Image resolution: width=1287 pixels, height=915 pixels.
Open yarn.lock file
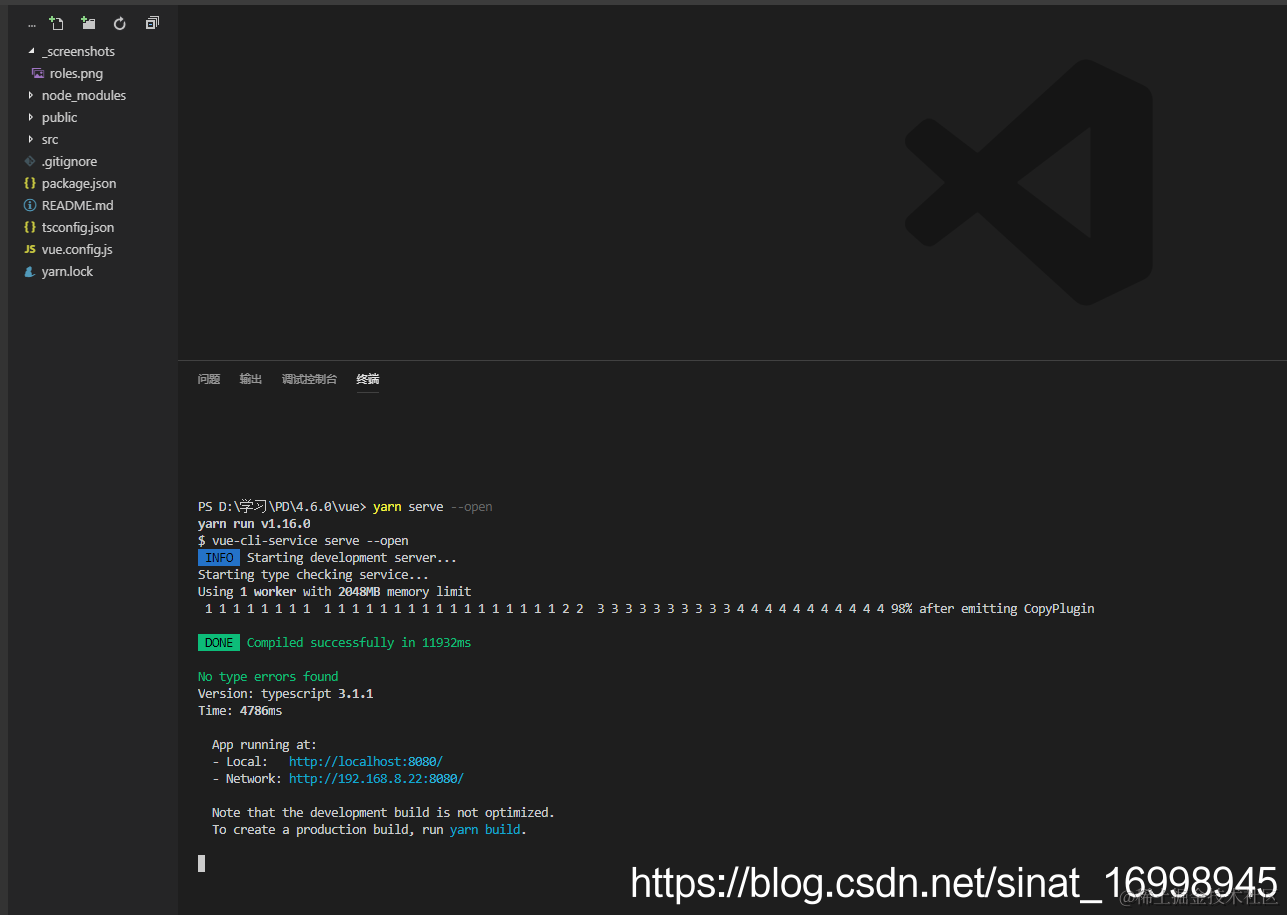coord(67,271)
